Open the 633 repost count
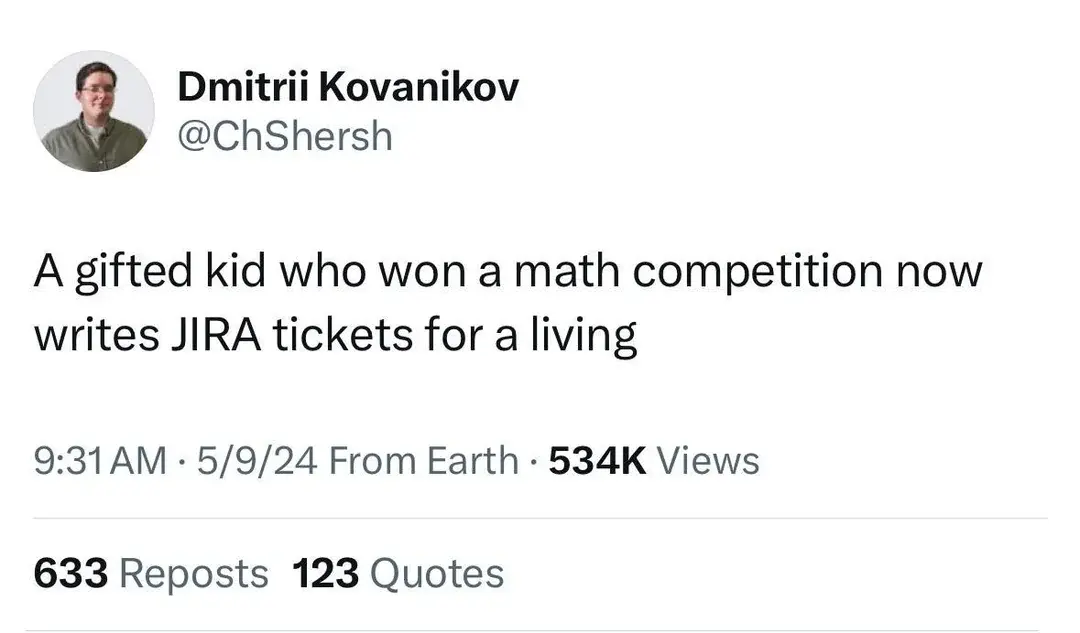The width and height of the screenshot is (1080, 633). click(71, 574)
